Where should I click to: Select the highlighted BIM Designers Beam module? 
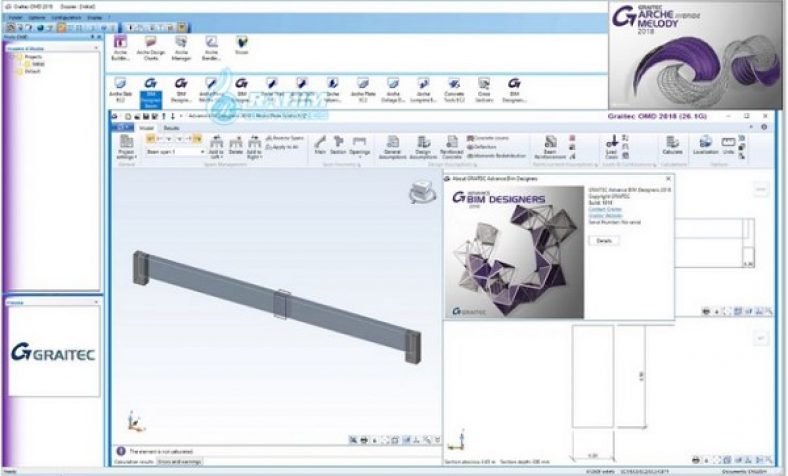click(x=151, y=92)
